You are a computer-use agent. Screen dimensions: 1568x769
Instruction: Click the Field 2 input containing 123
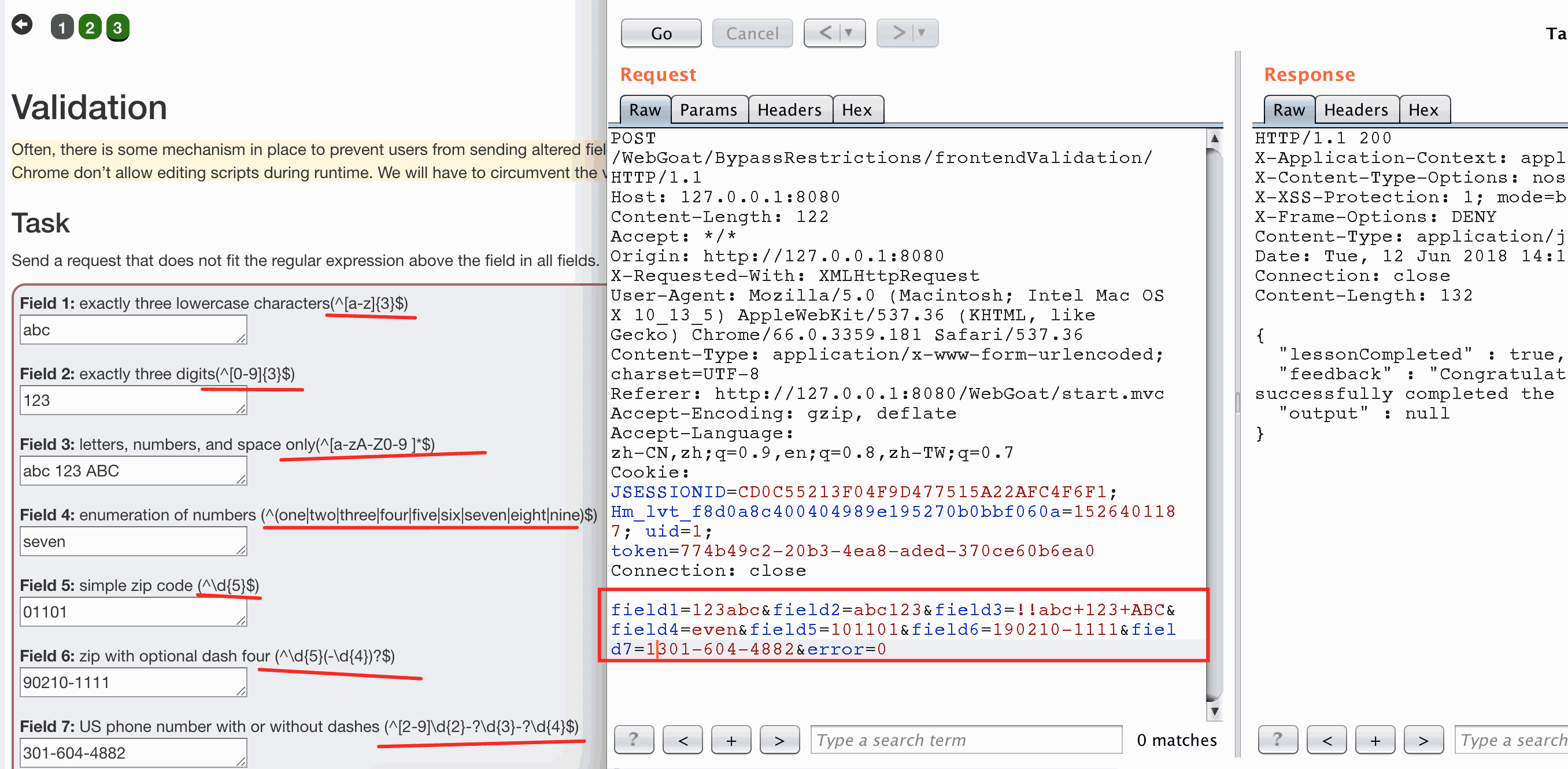[x=134, y=400]
